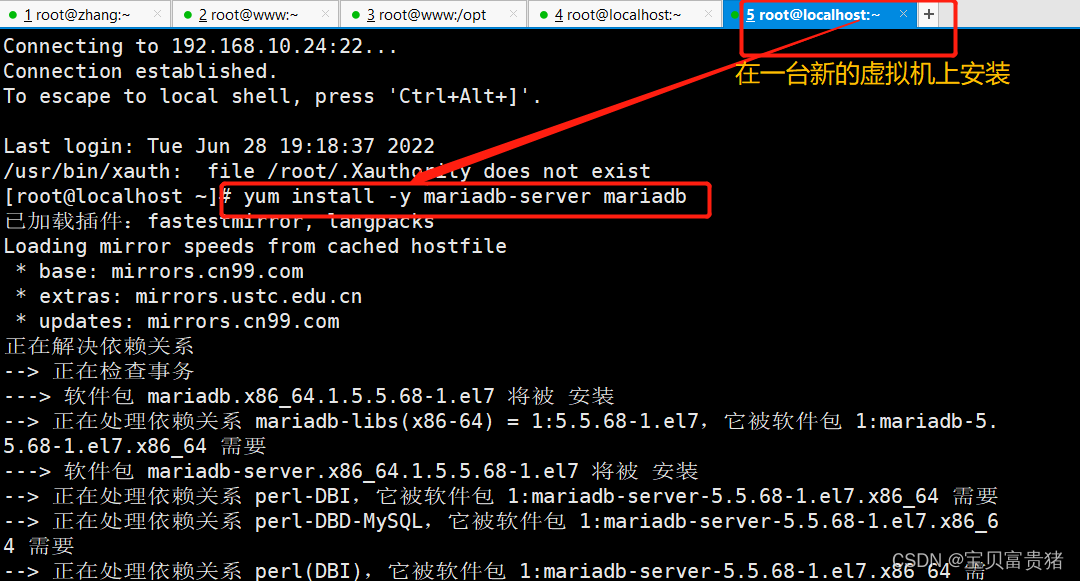Viewport: 1080px width, 581px height.
Task: Close tab 4 root@localhost:~
Action: (x=708, y=14)
